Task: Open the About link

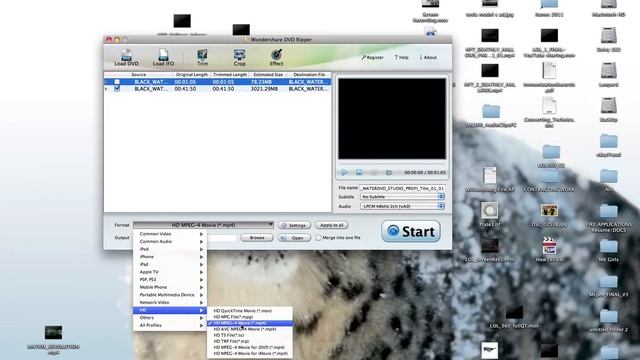Action: 428,58
